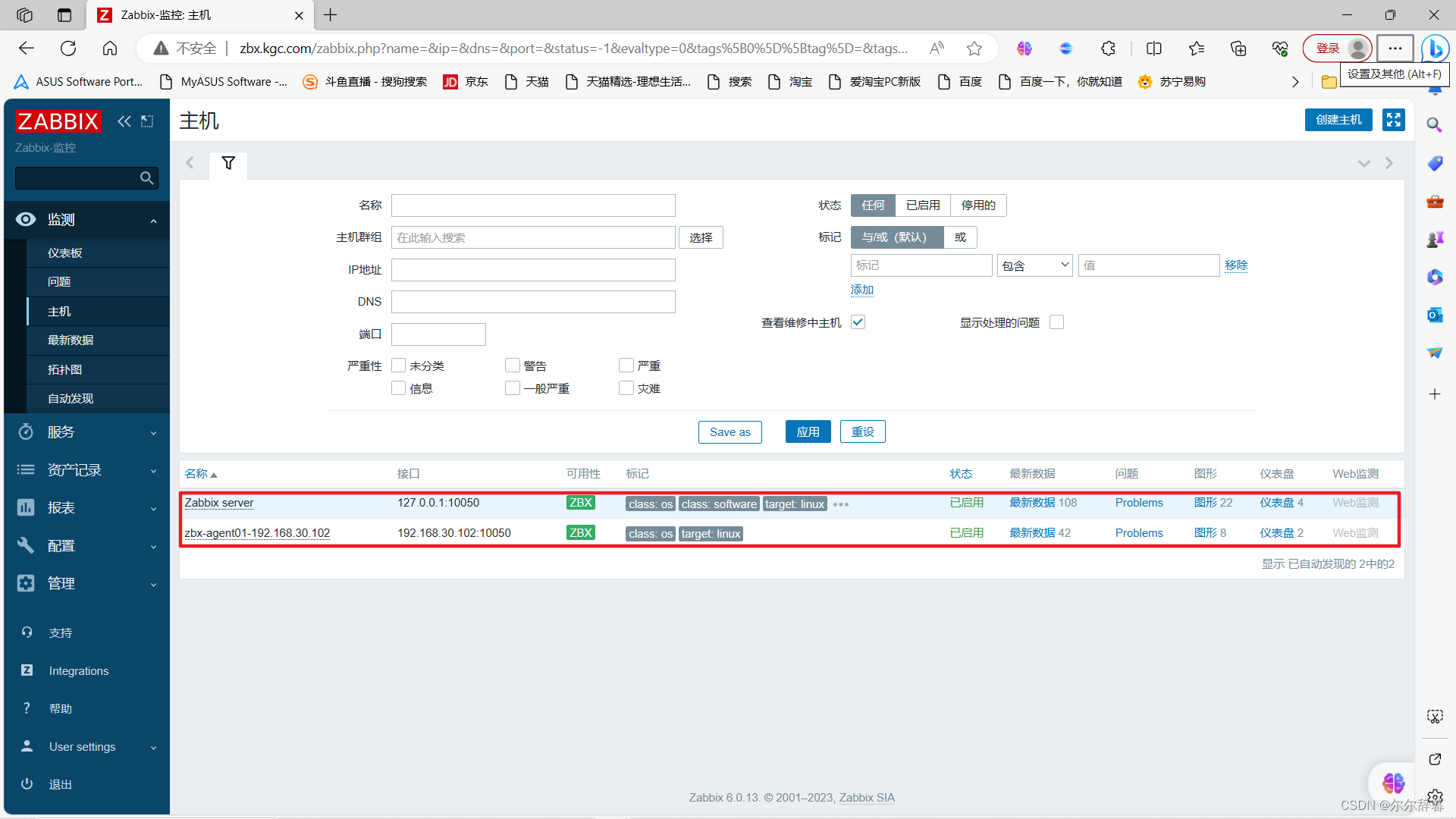Image resolution: width=1456 pixels, height=819 pixels.
Task: Click the 创建主机 button
Action: [x=1338, y=120]
